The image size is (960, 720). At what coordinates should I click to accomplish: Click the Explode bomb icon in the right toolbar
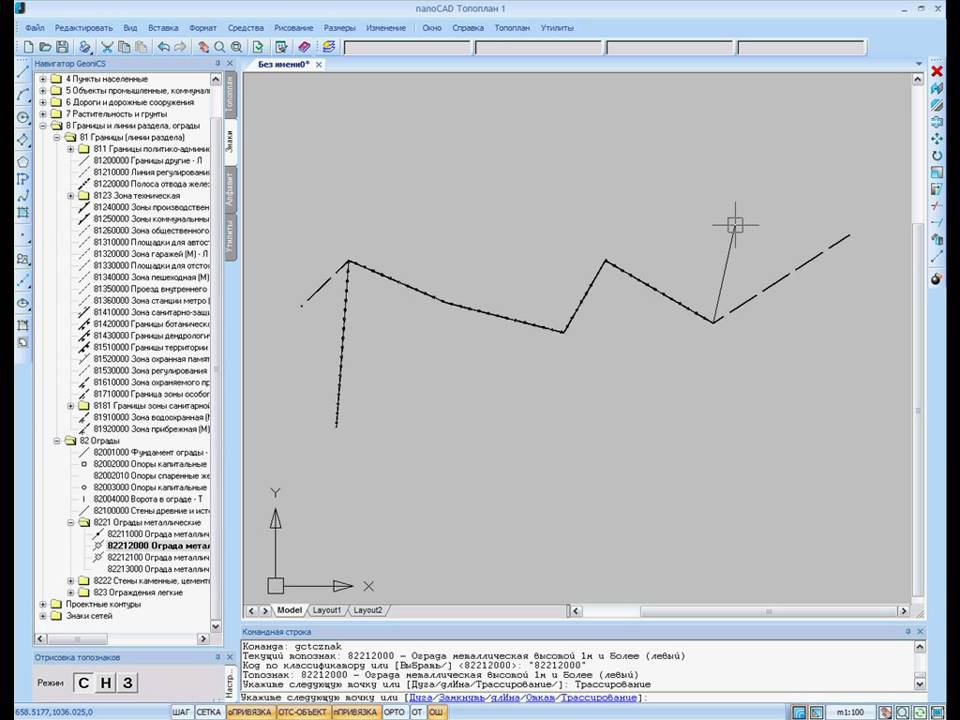click(x=937, y=279)
